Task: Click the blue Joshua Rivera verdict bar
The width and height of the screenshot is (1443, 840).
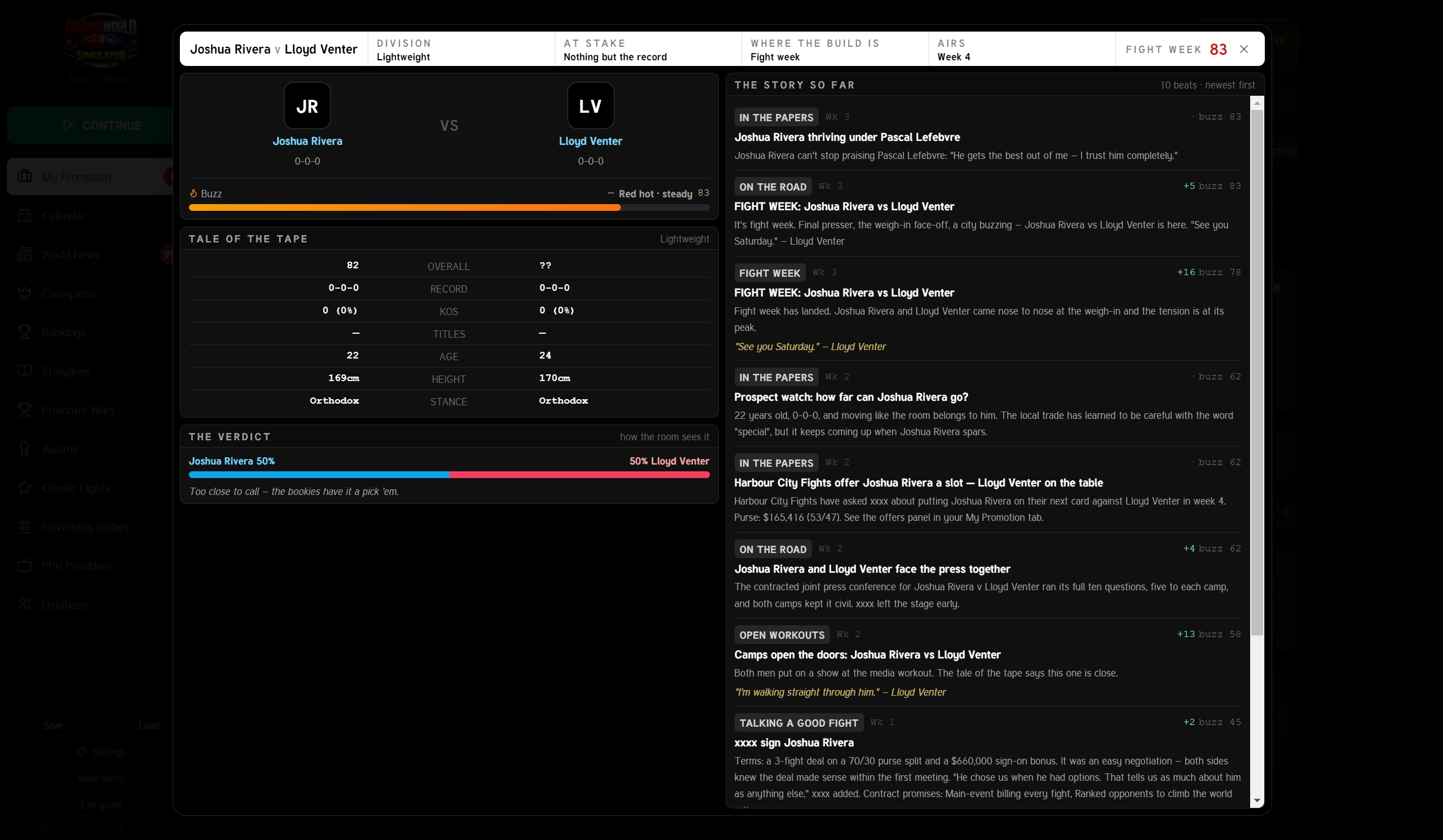Action: tap(319, 475)
